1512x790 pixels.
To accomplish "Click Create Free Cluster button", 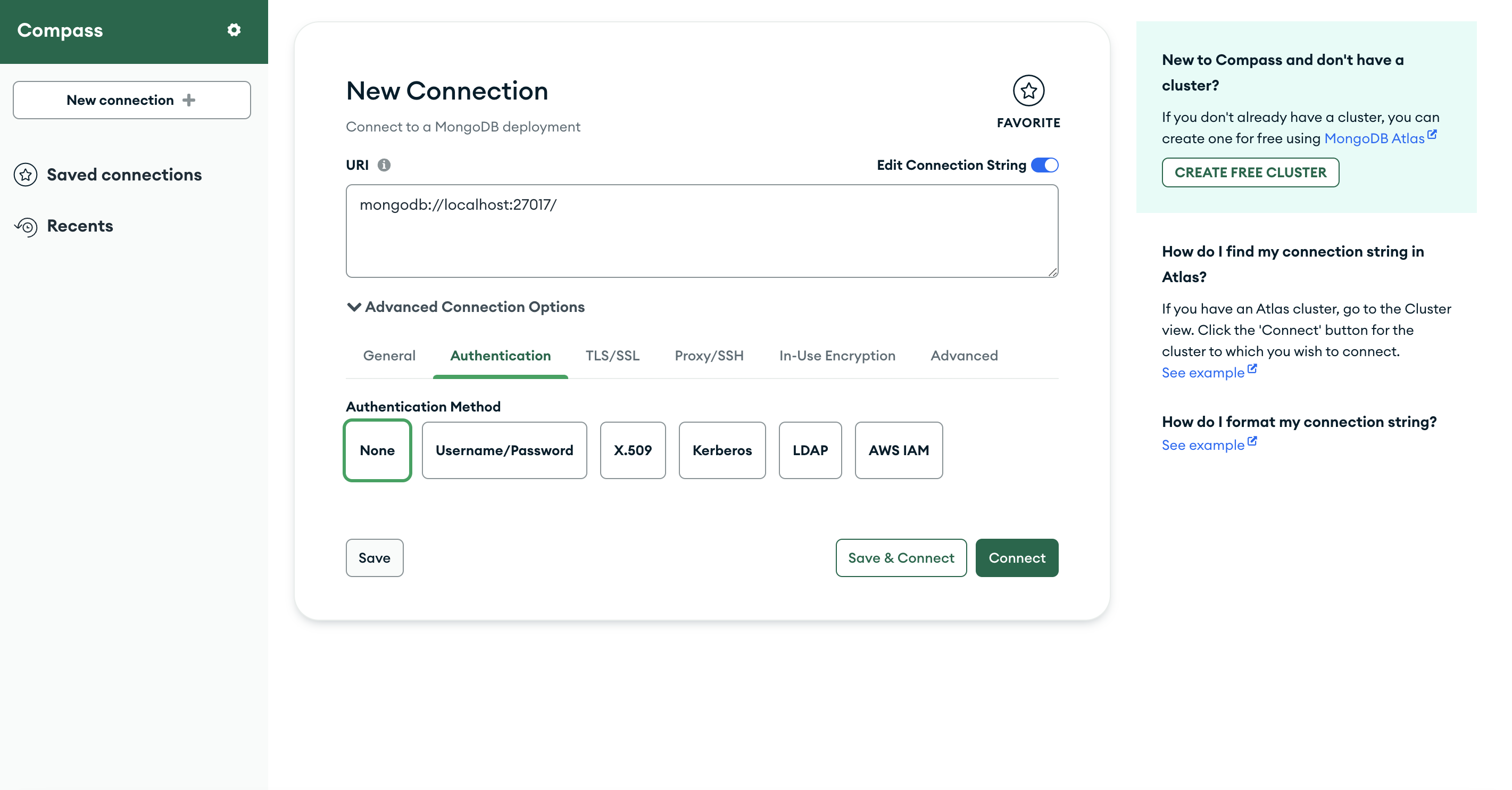I will coord(1250,172).
